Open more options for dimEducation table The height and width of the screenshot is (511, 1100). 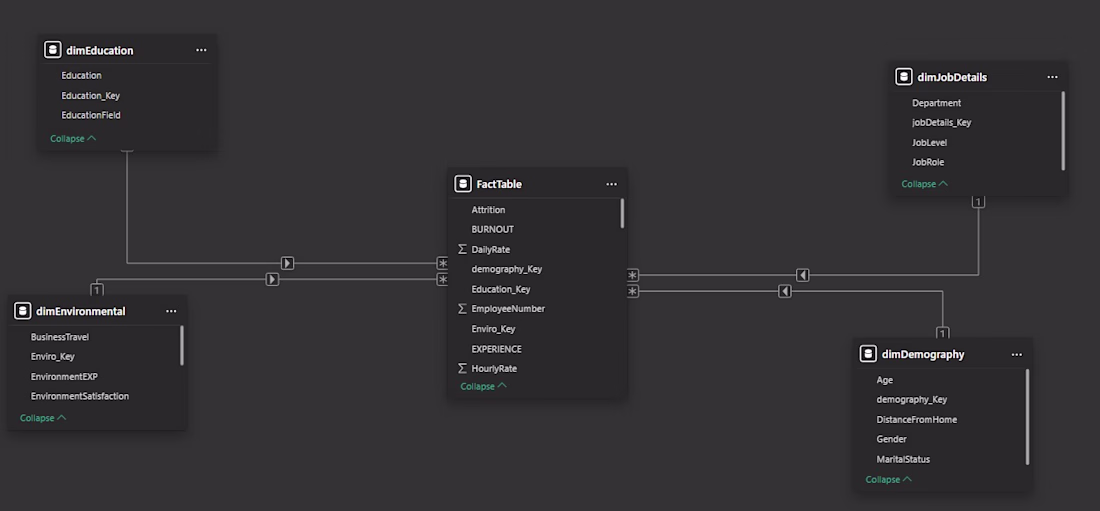(201, 50)
